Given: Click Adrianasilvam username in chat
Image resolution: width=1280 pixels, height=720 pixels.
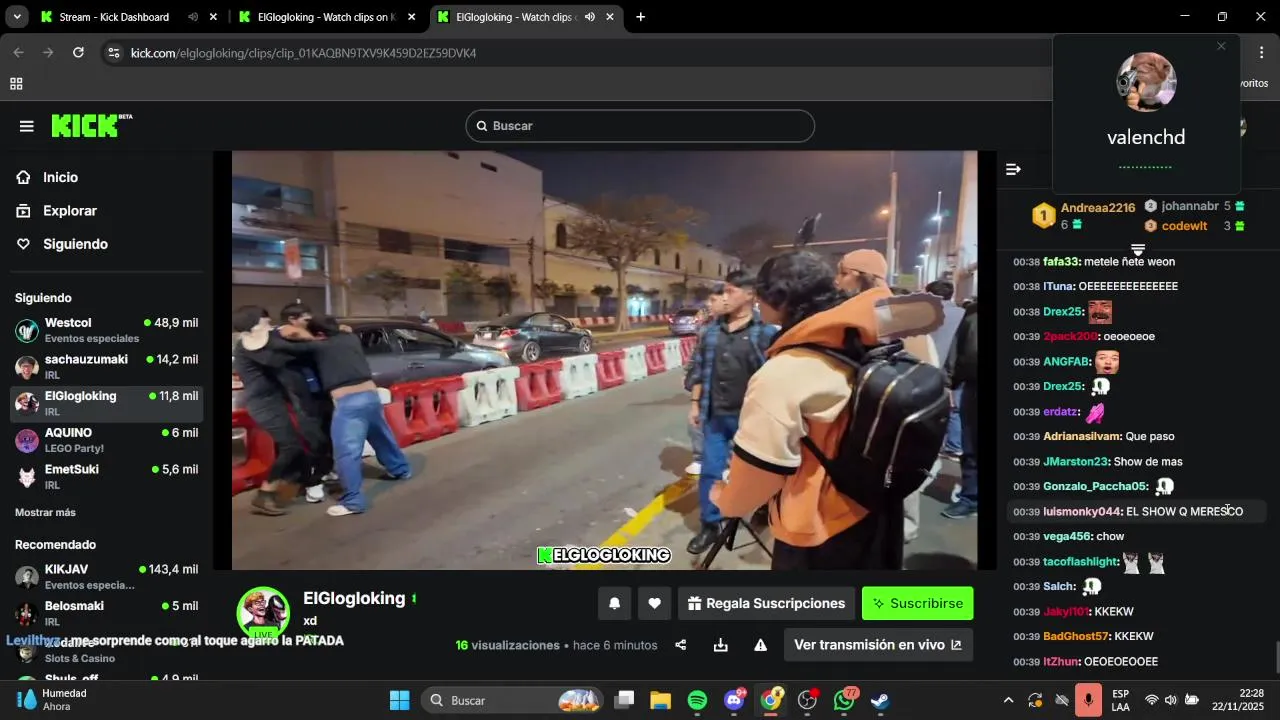Looking at the screenshot, I should 1081,436.
